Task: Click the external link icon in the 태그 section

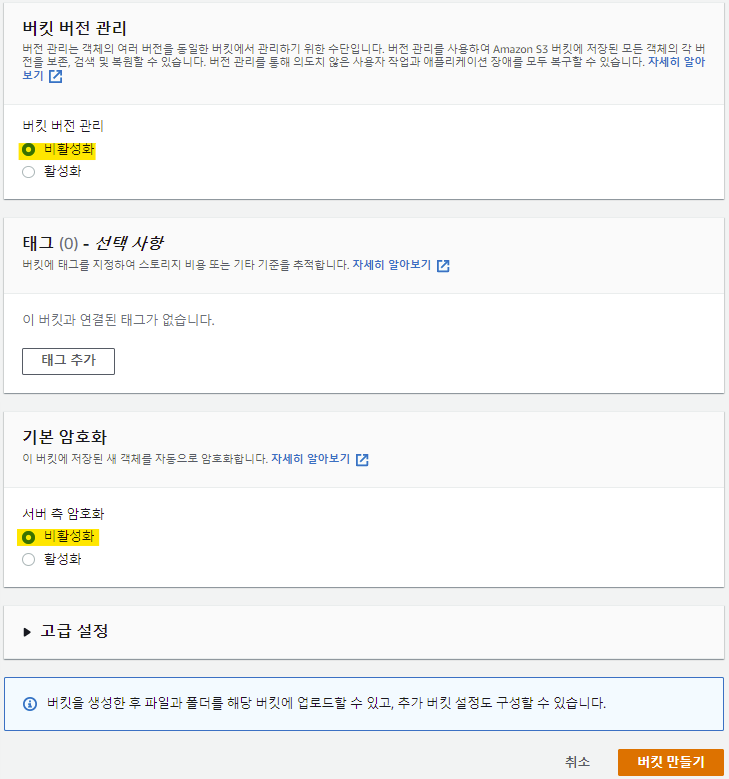Action: point(443,266)
